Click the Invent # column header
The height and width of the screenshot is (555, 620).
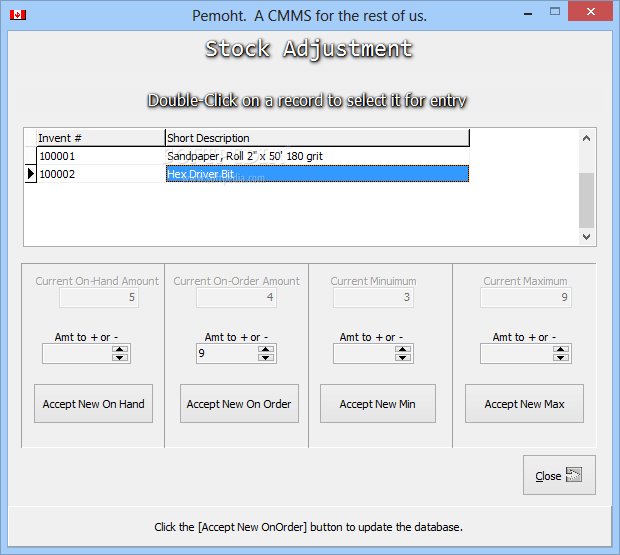(x=101, y=138)
